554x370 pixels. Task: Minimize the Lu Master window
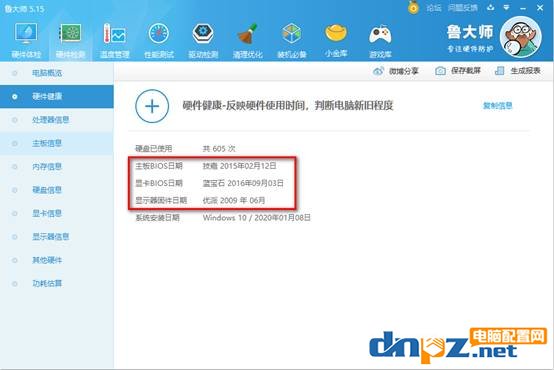pyautogui.click(x=523, y=8)
